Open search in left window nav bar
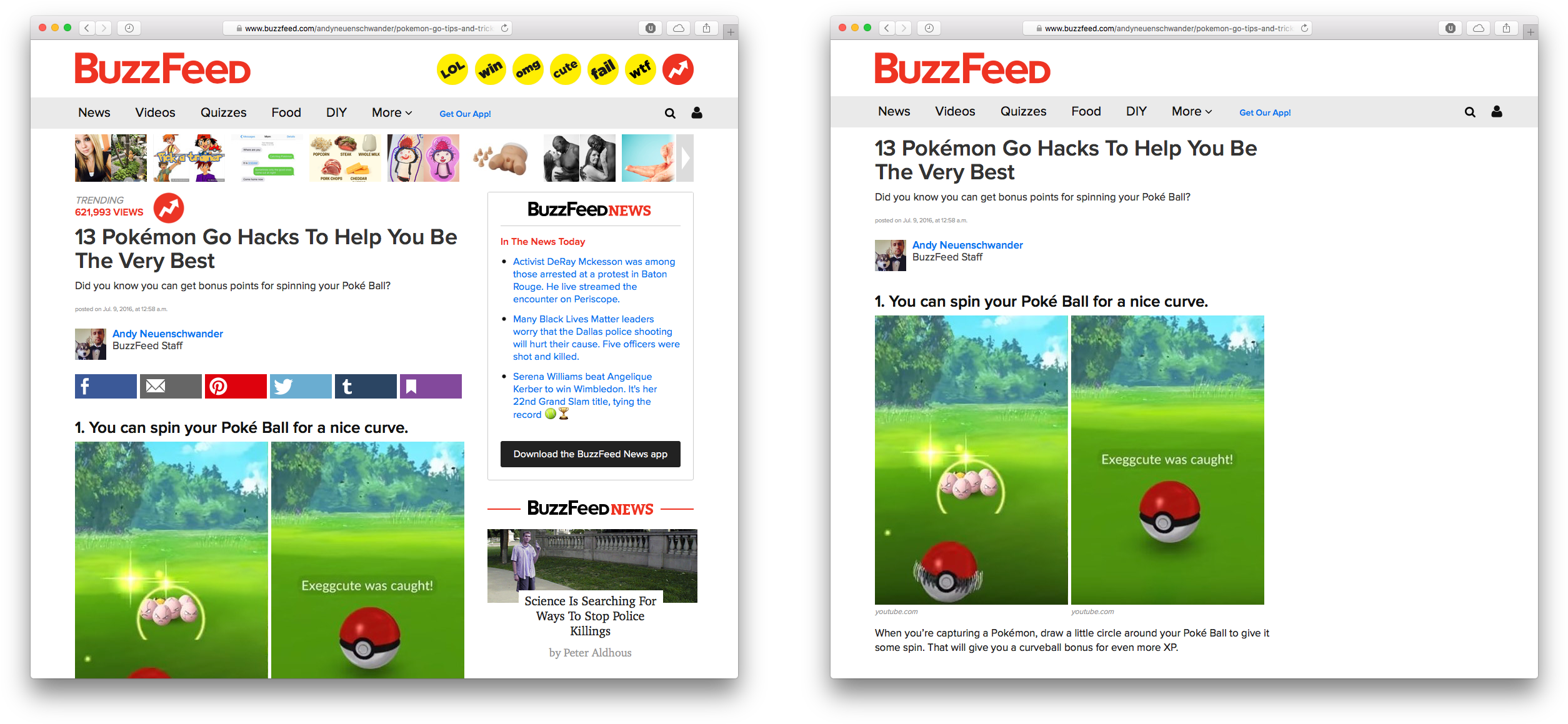Viewport: 1568px width, 724px height. click(x=670, y=113)
